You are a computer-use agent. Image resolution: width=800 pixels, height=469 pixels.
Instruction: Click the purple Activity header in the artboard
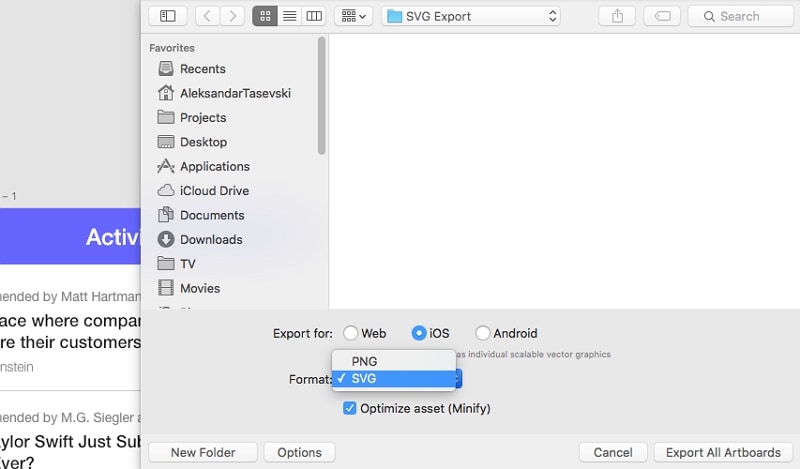point(70,236)
